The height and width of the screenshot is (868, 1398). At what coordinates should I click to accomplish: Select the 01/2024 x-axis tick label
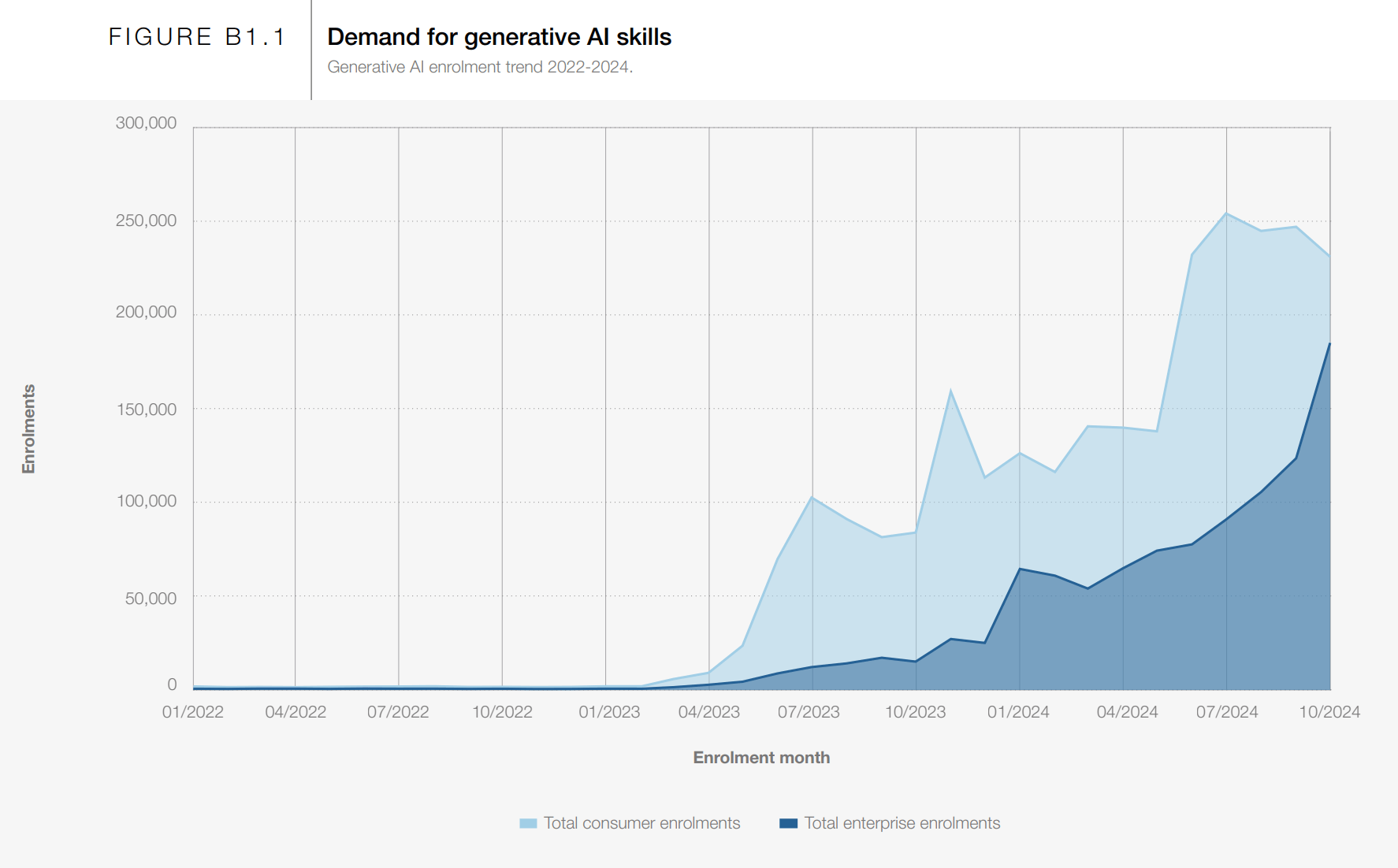pyautogui.click(x=1018, y=712)
